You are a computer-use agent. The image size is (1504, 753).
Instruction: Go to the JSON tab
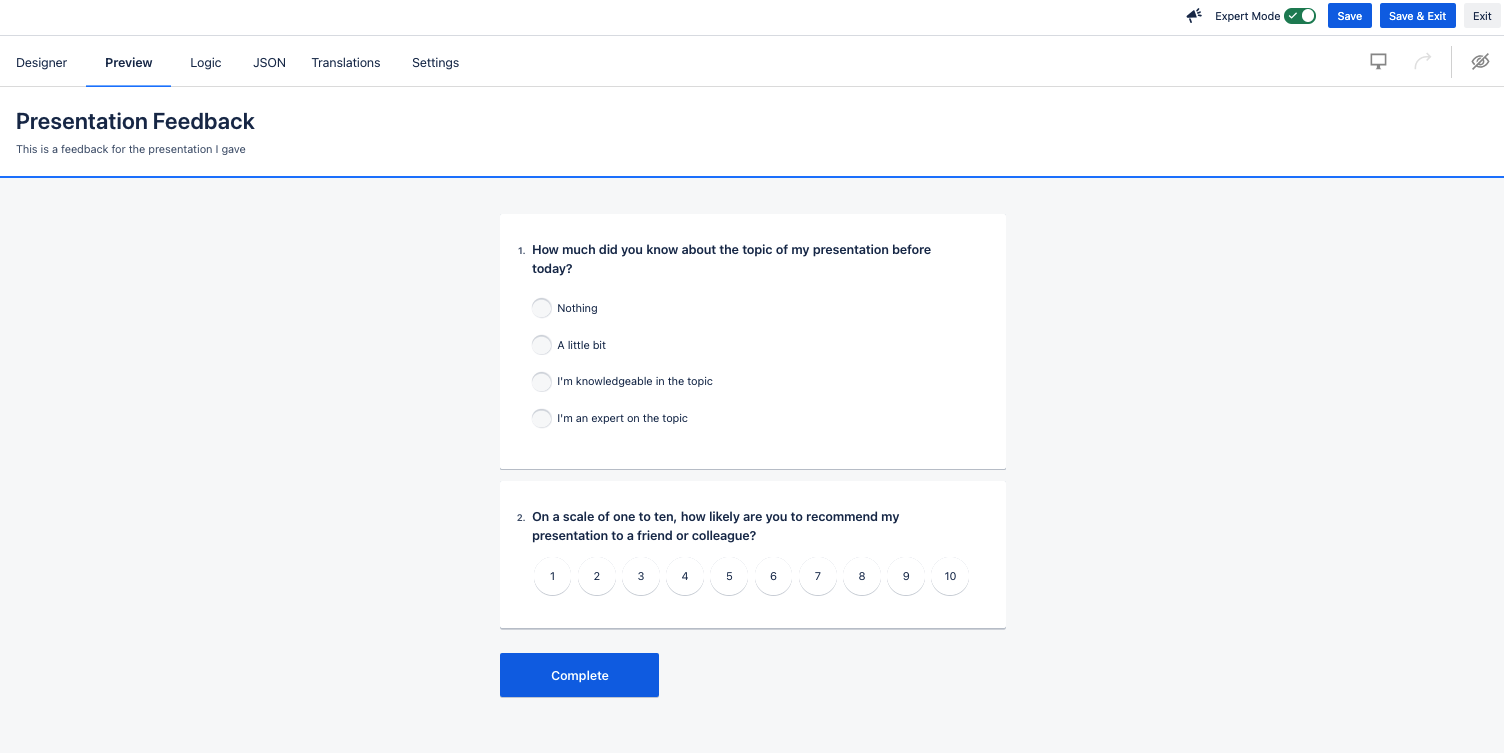[269, 62]
